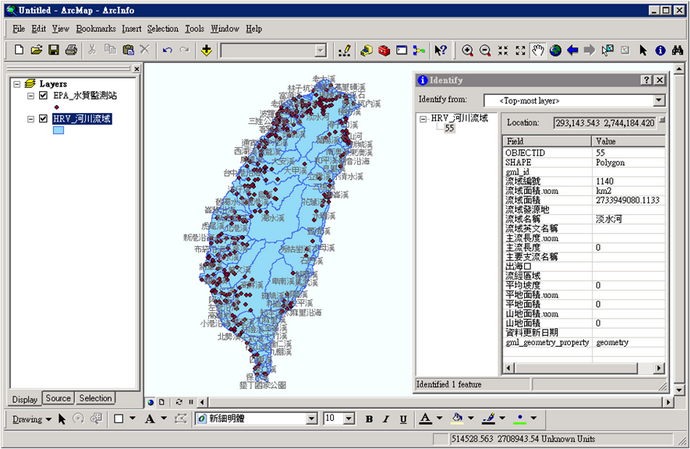
Task: Select feature 55 in Identify tree
Action: pos(449,128)
